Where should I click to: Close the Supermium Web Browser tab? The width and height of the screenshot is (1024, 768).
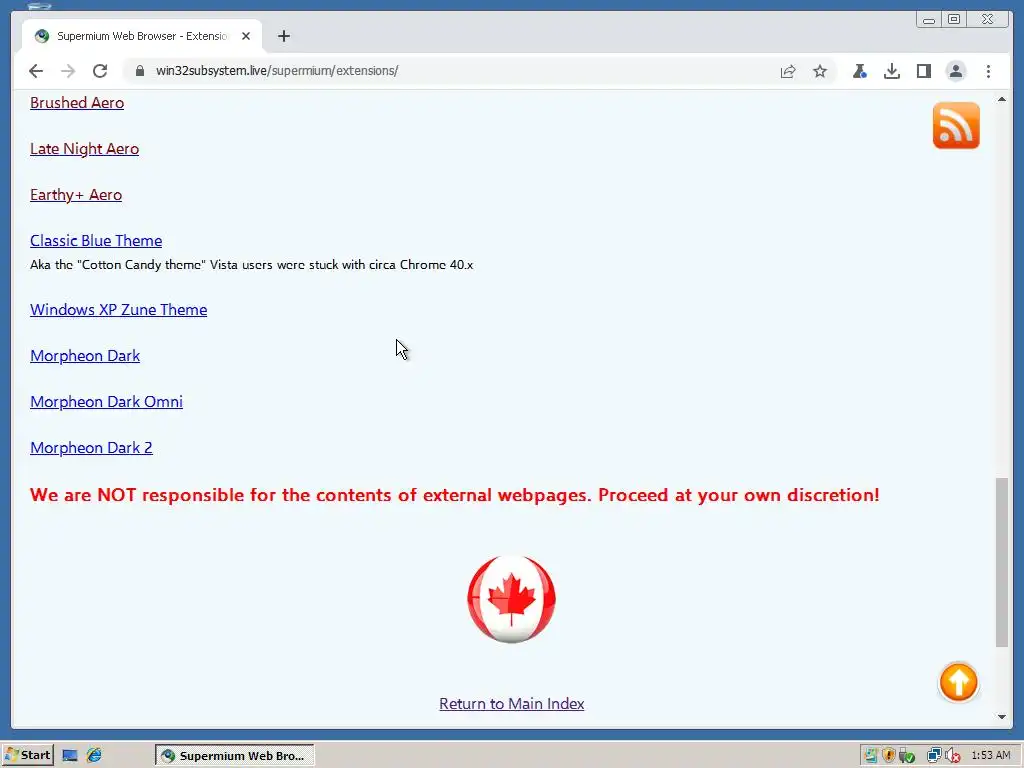coord(246,36)
